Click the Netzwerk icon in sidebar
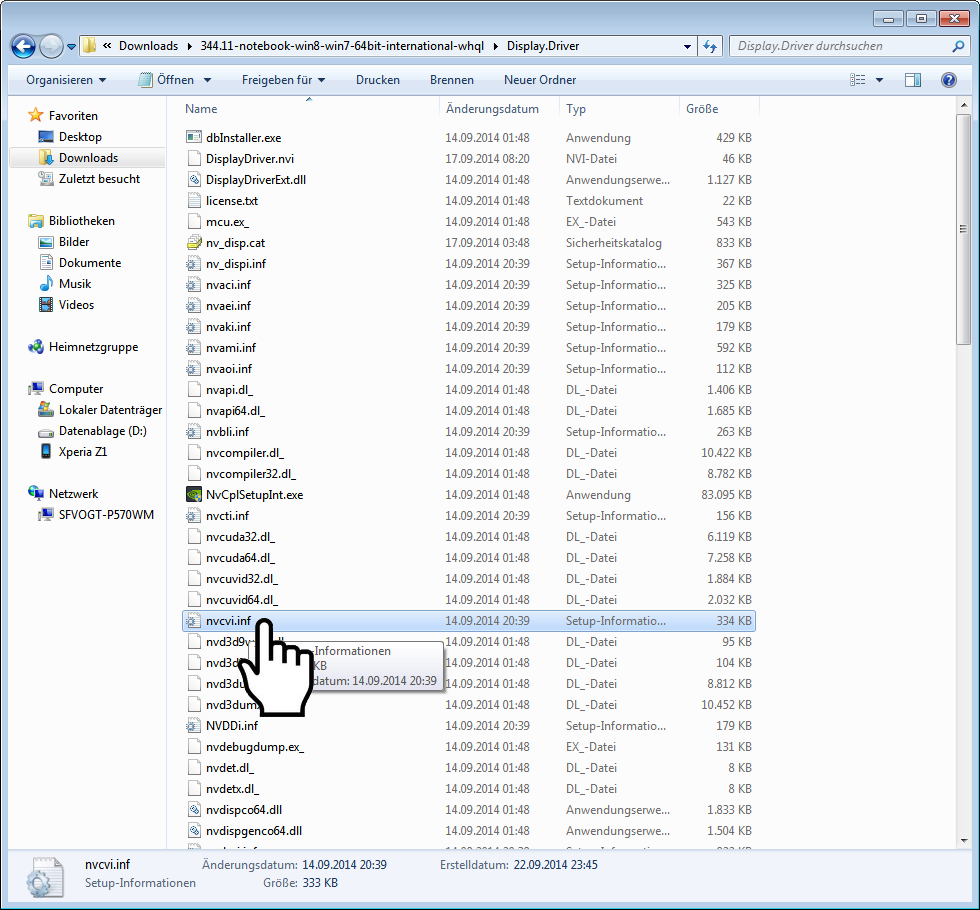Viewport: 980px width, 910px height. click(36, 493)
